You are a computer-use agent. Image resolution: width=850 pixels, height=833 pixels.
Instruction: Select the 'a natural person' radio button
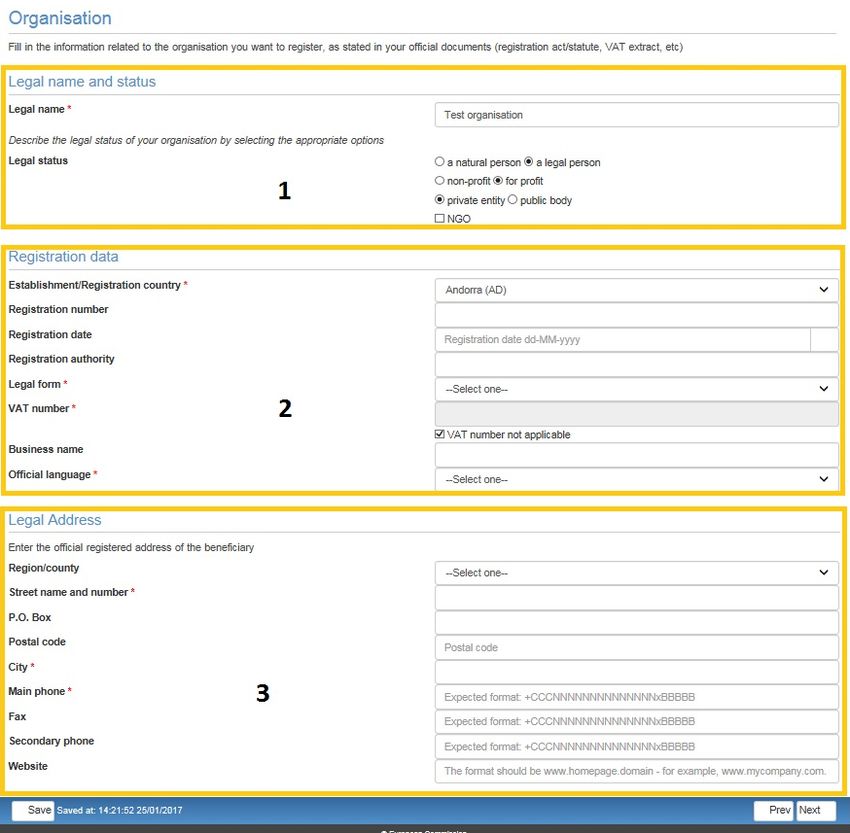tap(440, 162)
